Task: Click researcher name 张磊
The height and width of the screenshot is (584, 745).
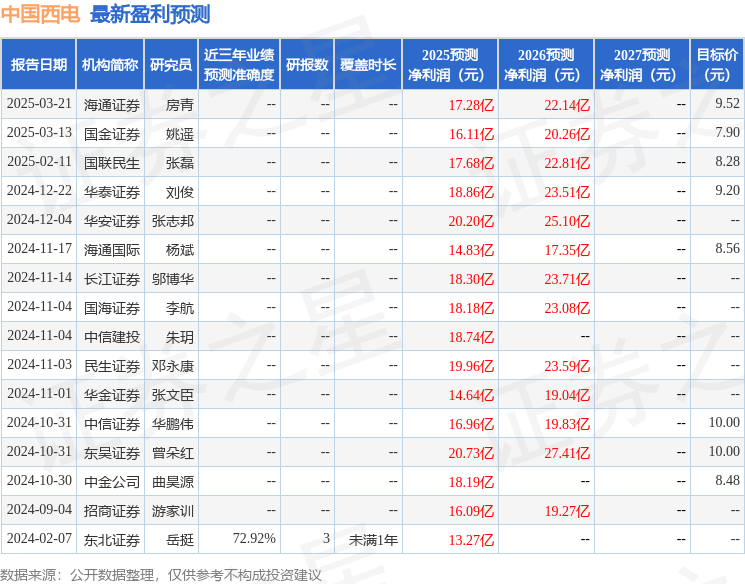Action: click(180, 163)
